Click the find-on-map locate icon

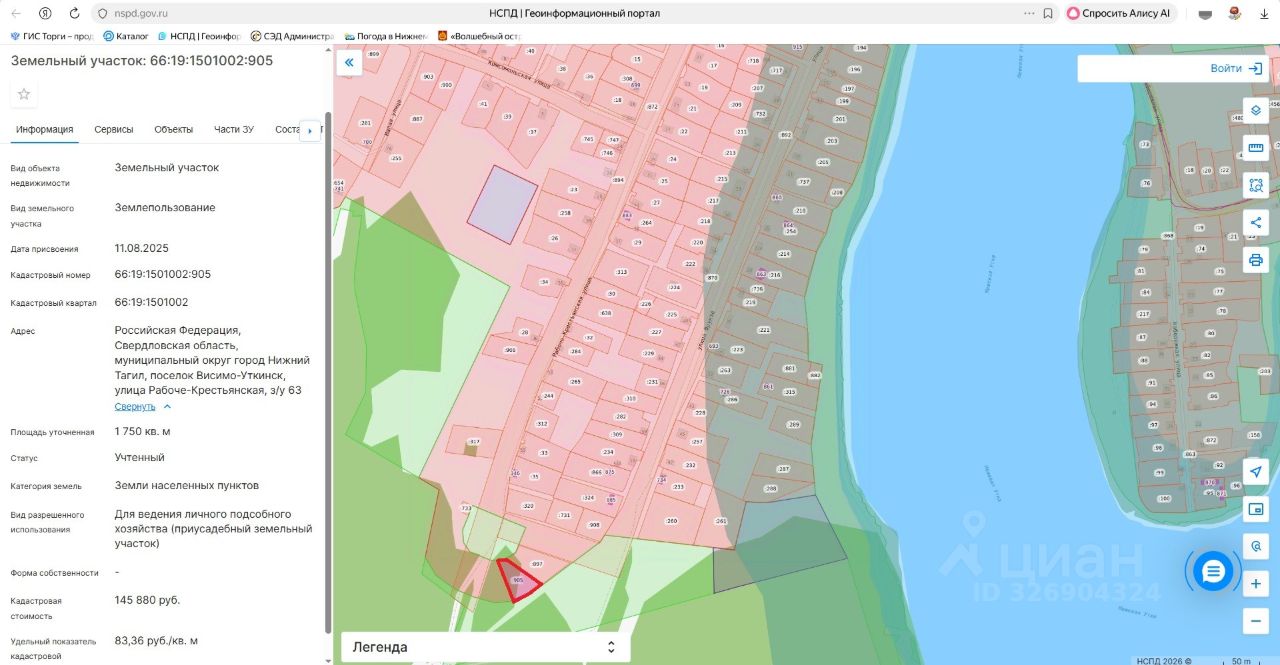pos(1256,546)
